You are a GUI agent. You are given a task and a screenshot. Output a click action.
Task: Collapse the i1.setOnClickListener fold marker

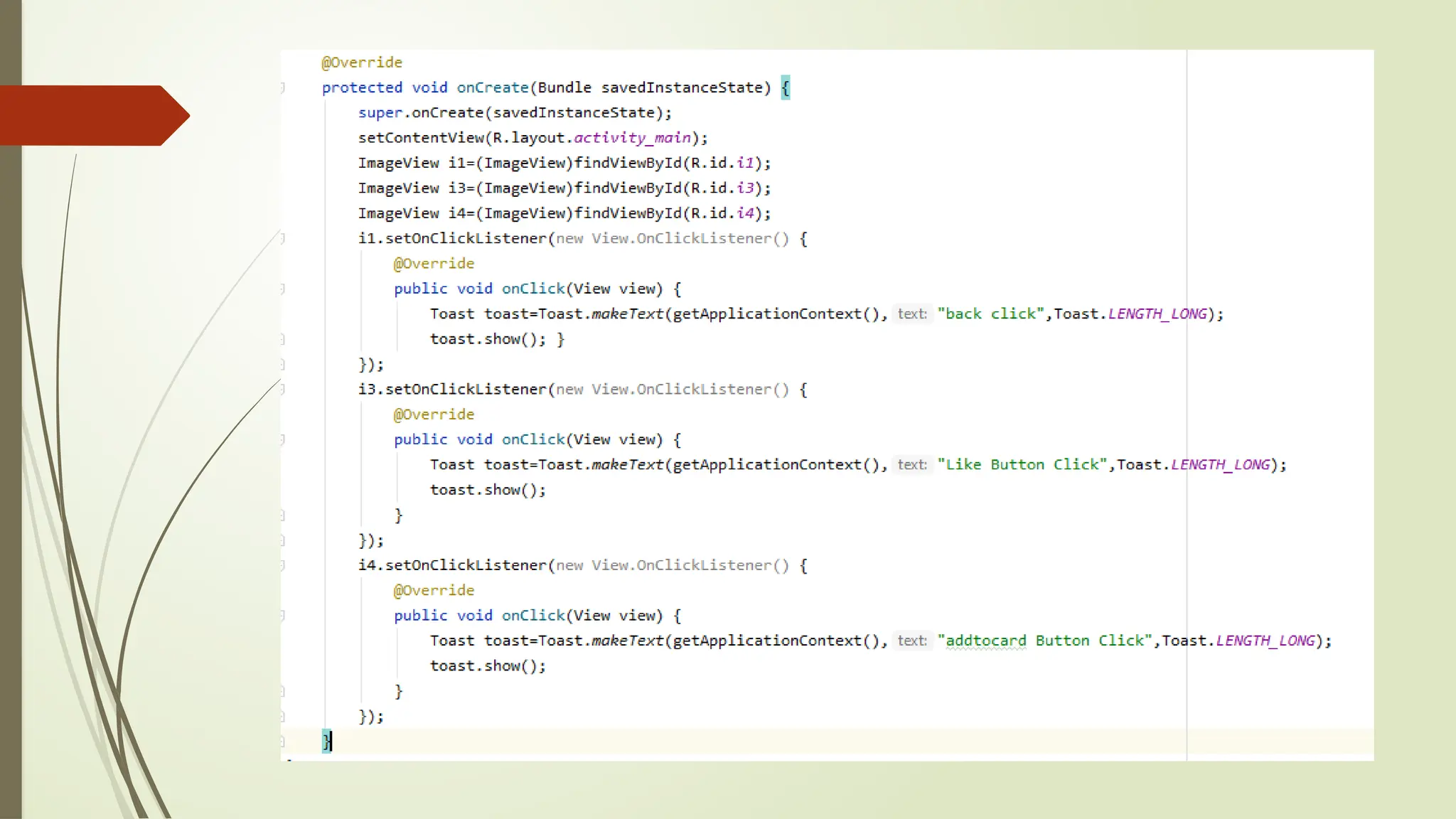283,238
